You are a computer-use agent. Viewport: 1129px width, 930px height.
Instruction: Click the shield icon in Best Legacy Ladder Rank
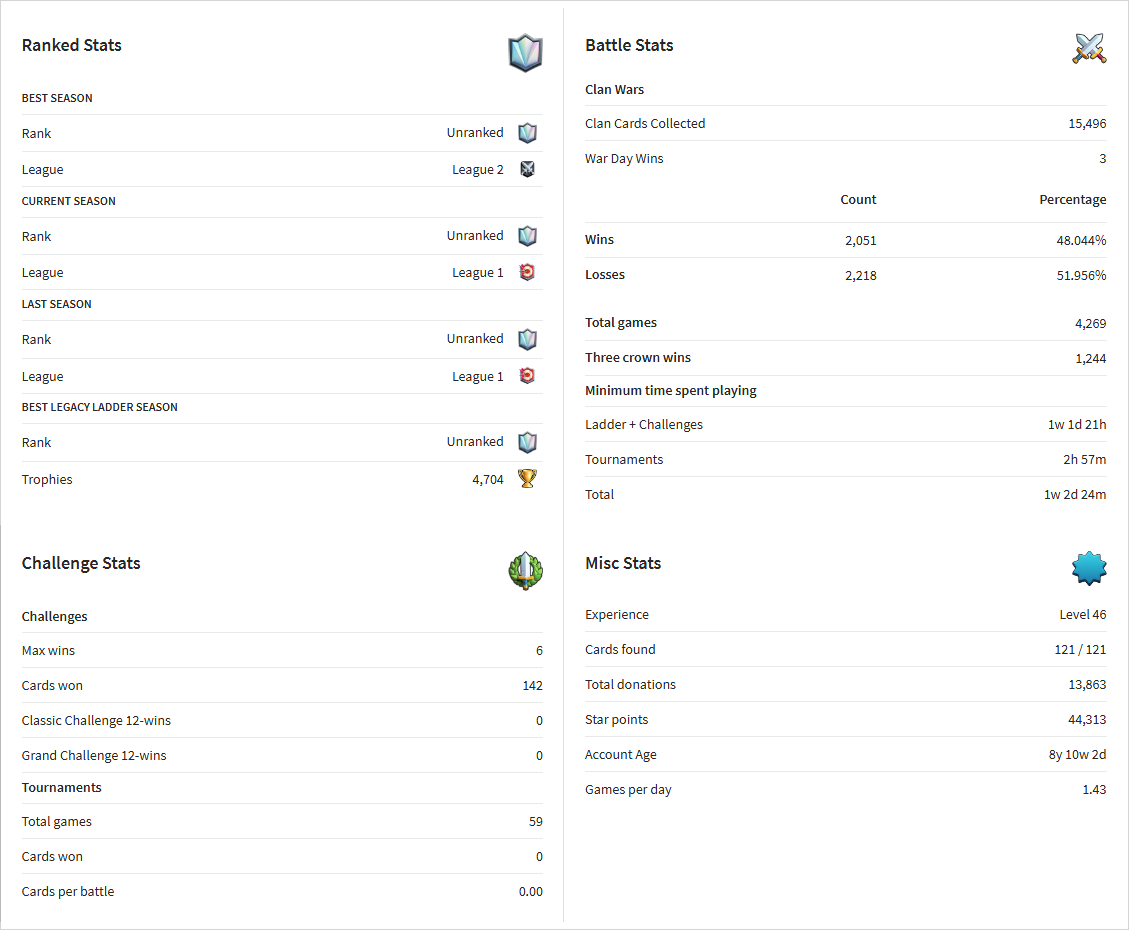click(527, 442)
